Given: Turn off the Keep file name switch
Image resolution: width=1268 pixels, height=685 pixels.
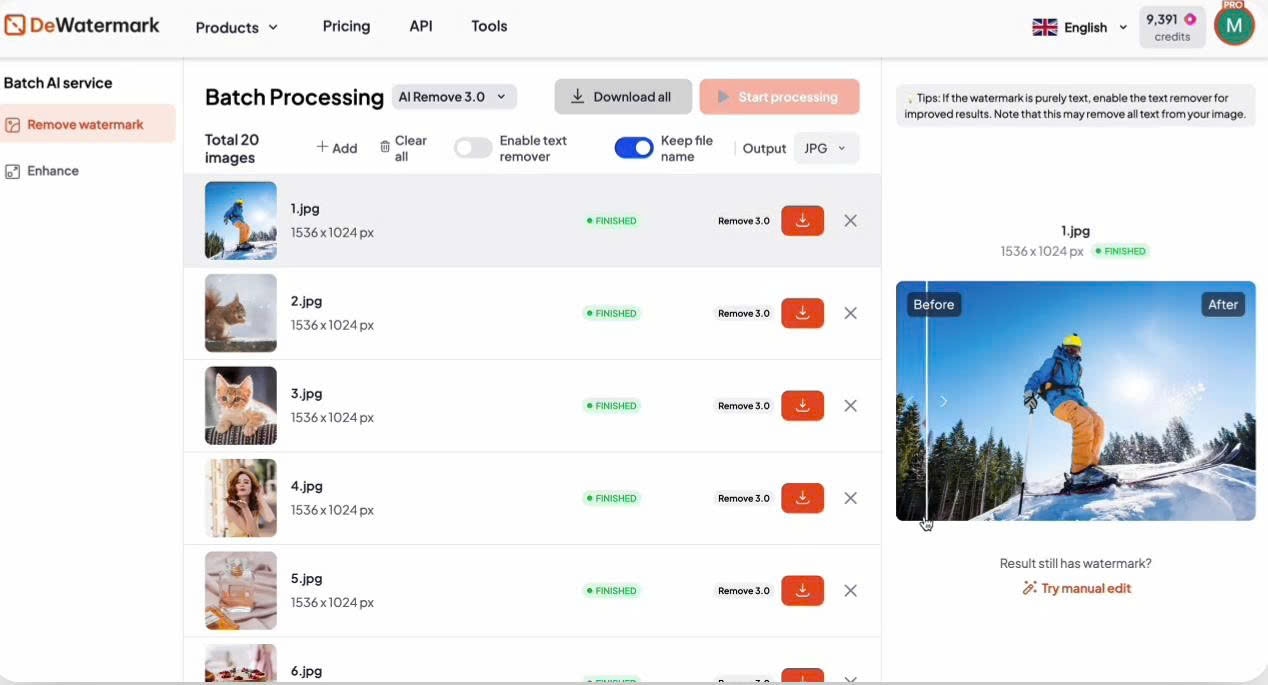Looking at the screenshot, I should 634,149.
